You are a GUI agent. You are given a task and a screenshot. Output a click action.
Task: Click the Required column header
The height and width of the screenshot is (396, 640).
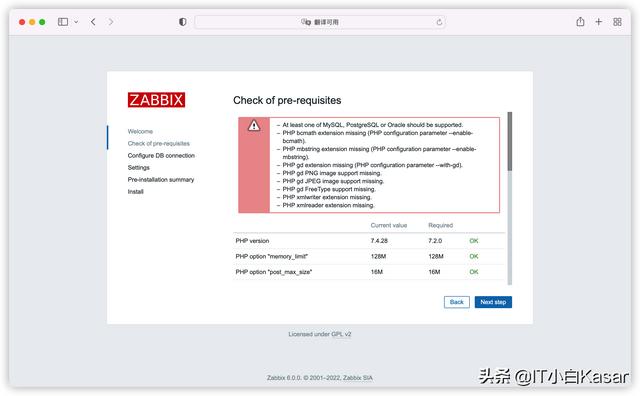pyautogui.click(x=440, y=225)
